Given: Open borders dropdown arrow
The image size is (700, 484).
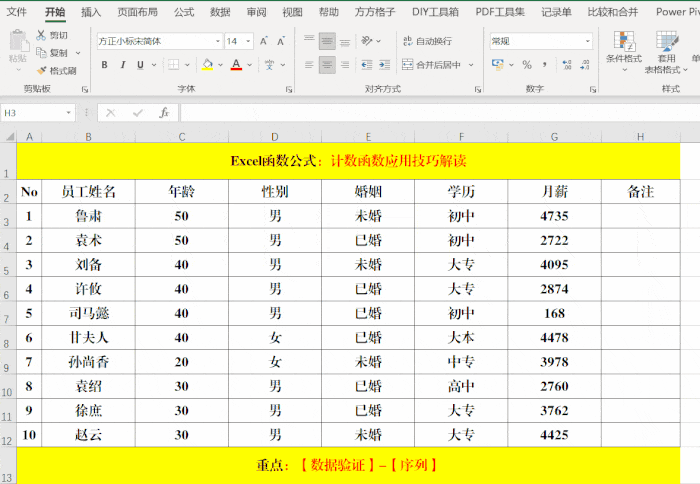Looking at the screenshot, I should tap(187, 65).
